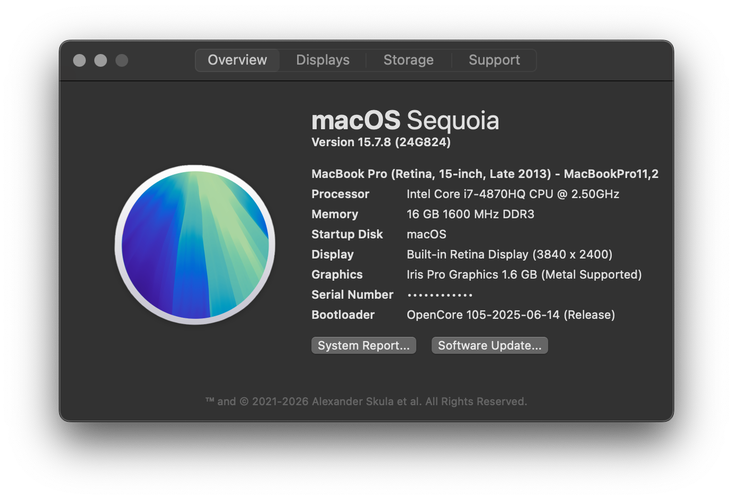Launch Software Update
This screenshot has height=500, width=733.
pos(489,345)
